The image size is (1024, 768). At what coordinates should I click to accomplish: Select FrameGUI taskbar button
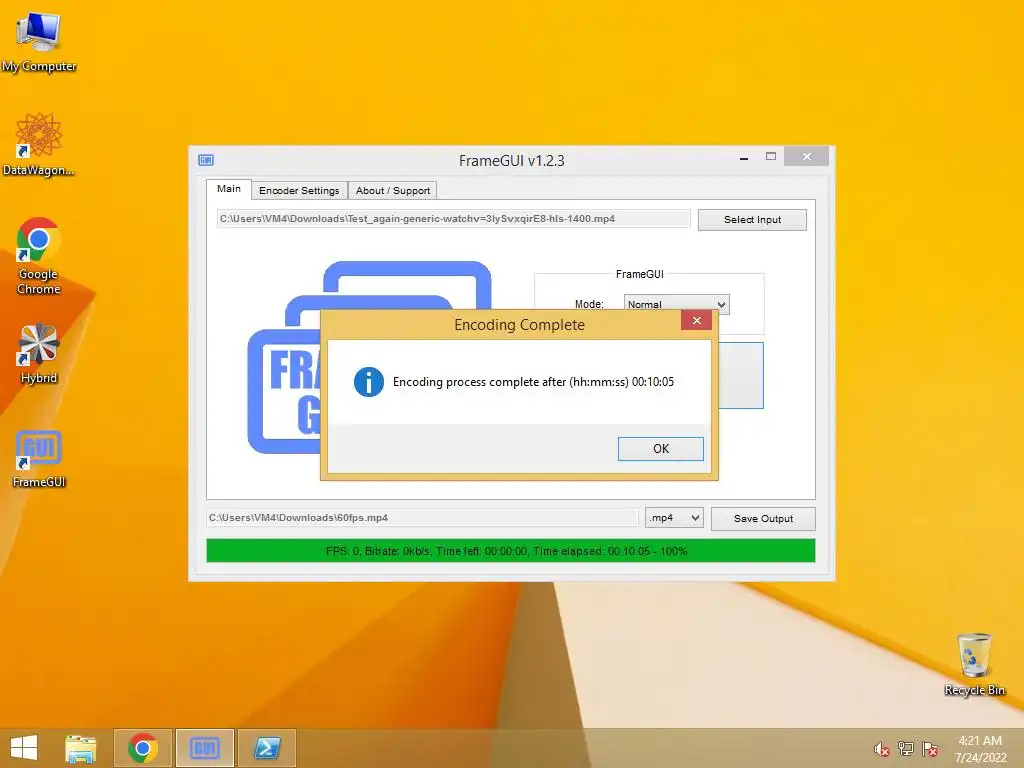pyautogui.click(x=204, y=748)
